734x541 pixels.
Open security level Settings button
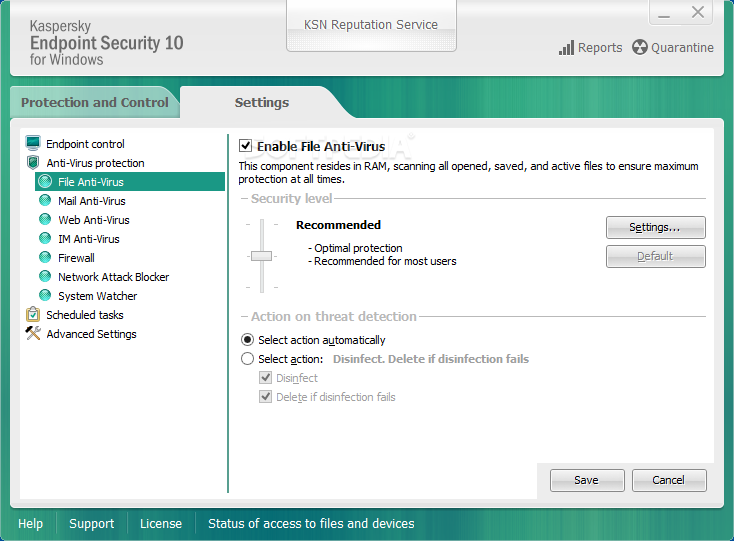655,227
